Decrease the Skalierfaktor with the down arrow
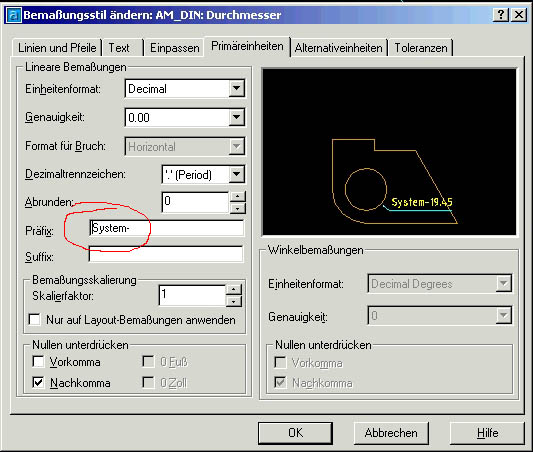The image size is (533, 452). (233, 301)
